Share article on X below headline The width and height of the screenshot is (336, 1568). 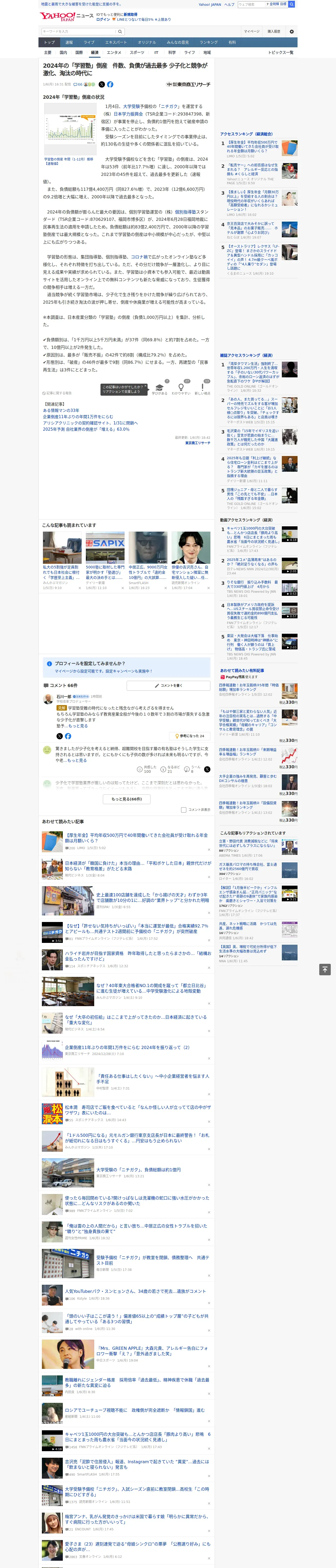pos(102,85)
